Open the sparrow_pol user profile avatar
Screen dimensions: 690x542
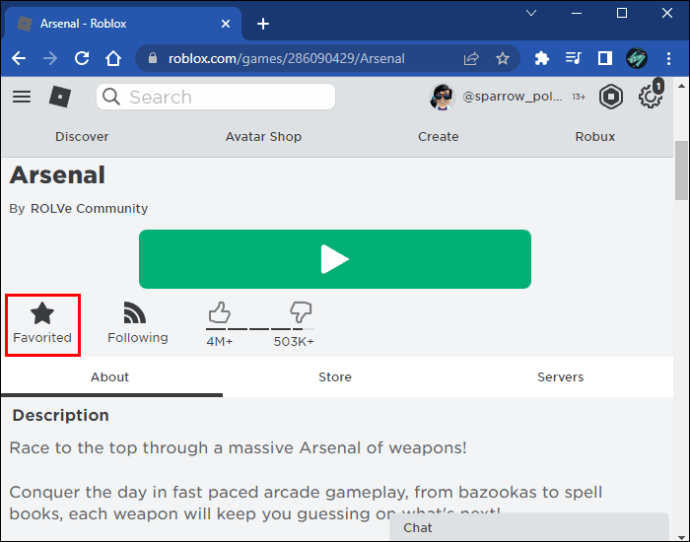[442, 97]
